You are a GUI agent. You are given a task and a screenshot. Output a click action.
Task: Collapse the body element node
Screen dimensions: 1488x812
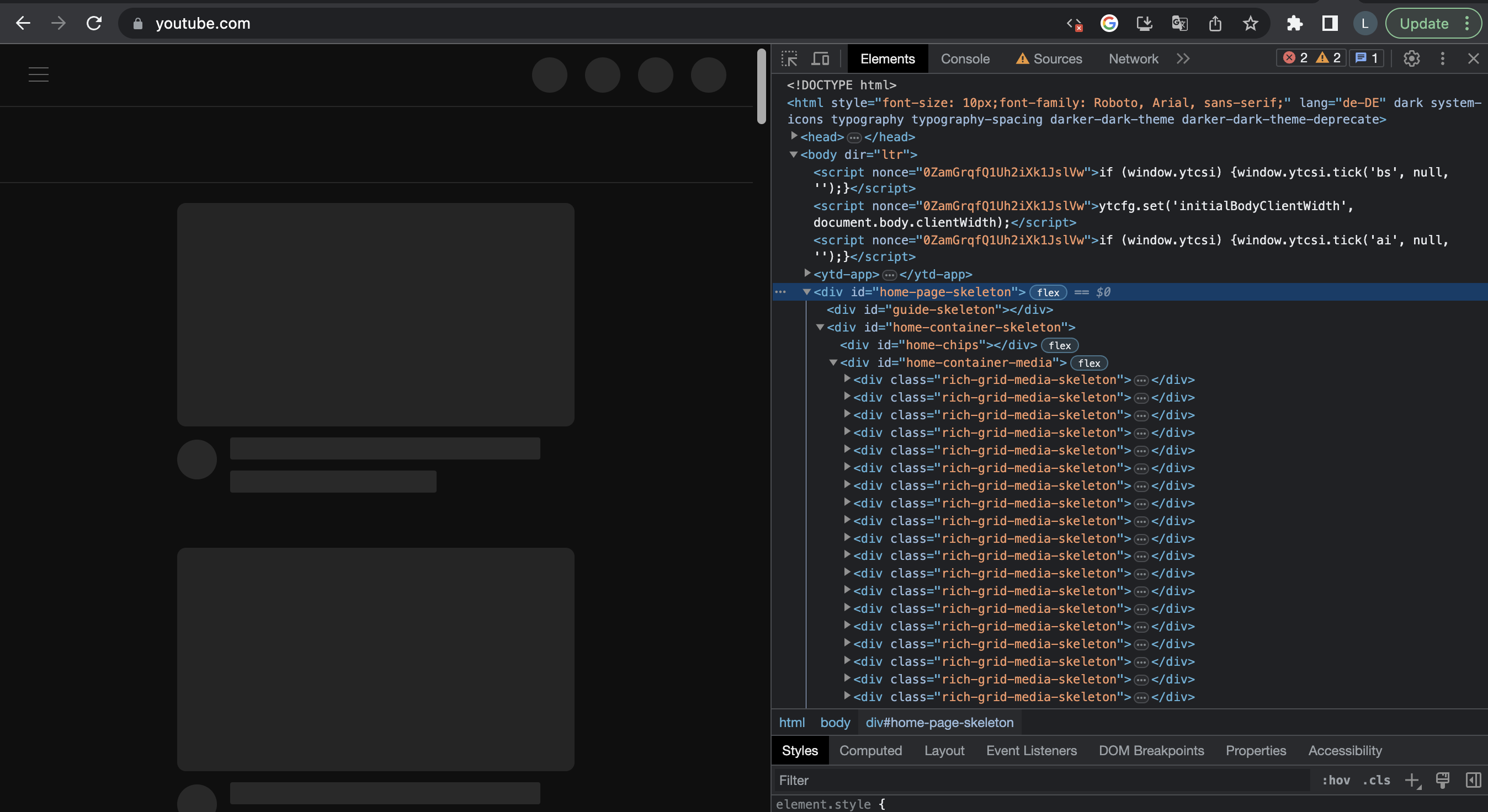point(794,154)
